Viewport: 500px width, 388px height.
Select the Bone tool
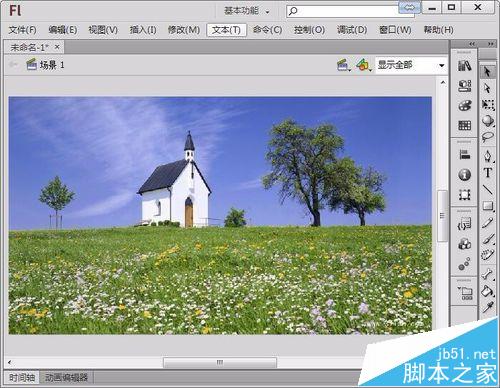(x=488, y=274)
